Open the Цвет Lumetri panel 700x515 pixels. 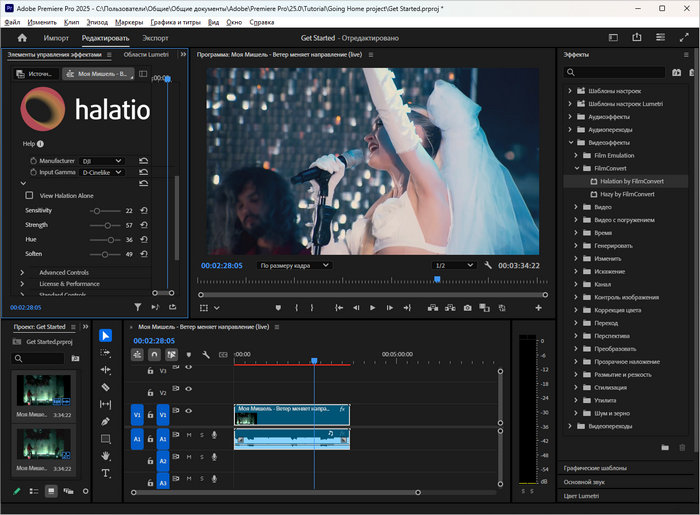581,496
